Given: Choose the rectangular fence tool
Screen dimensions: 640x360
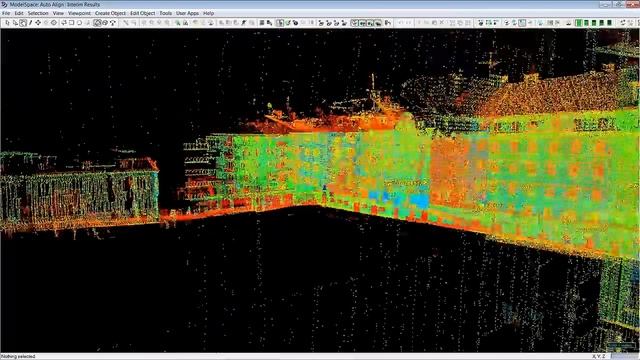Looking at the screenshot, I should pyautogui.click(x=71, y=23).
